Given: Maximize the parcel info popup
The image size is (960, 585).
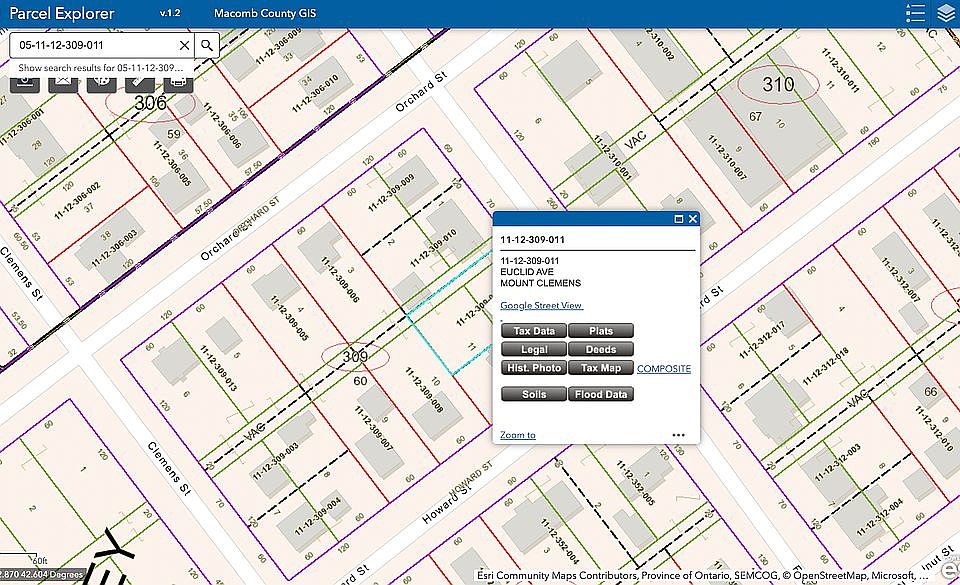Looking at the screenshot, I should pyautogui.click(x=678, y=219).
